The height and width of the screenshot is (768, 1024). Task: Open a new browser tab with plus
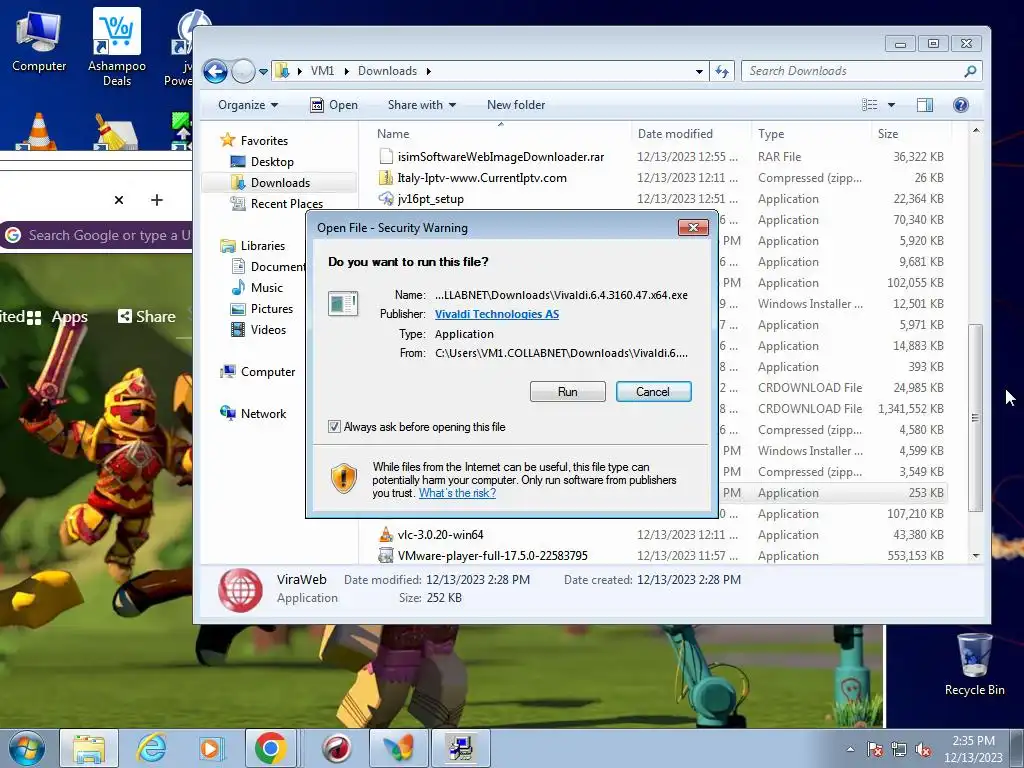pyautogui.click(x=157, y=200)
